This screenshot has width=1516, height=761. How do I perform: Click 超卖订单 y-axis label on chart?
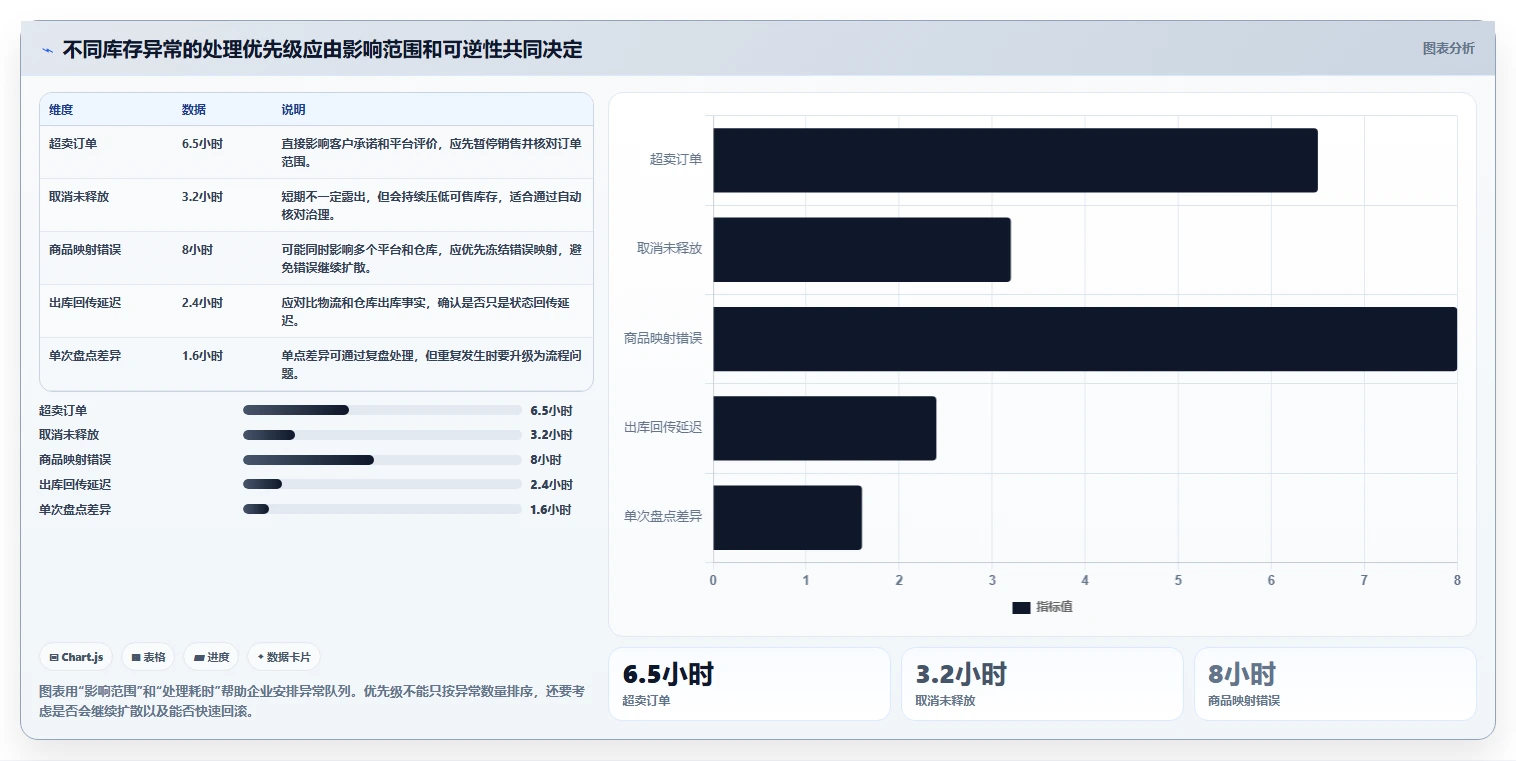click(x=676, y=159)
